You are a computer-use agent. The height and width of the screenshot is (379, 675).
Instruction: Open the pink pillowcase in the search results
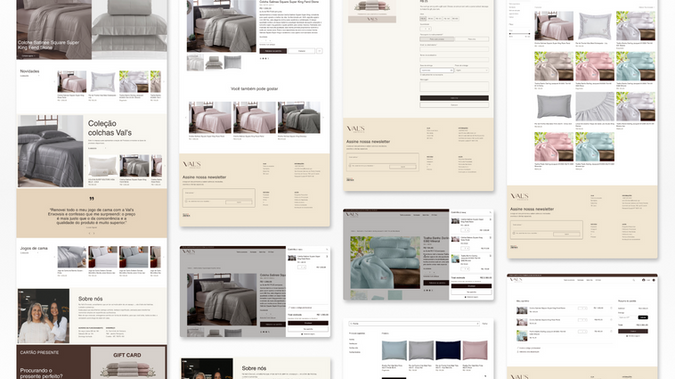(475, 350)
